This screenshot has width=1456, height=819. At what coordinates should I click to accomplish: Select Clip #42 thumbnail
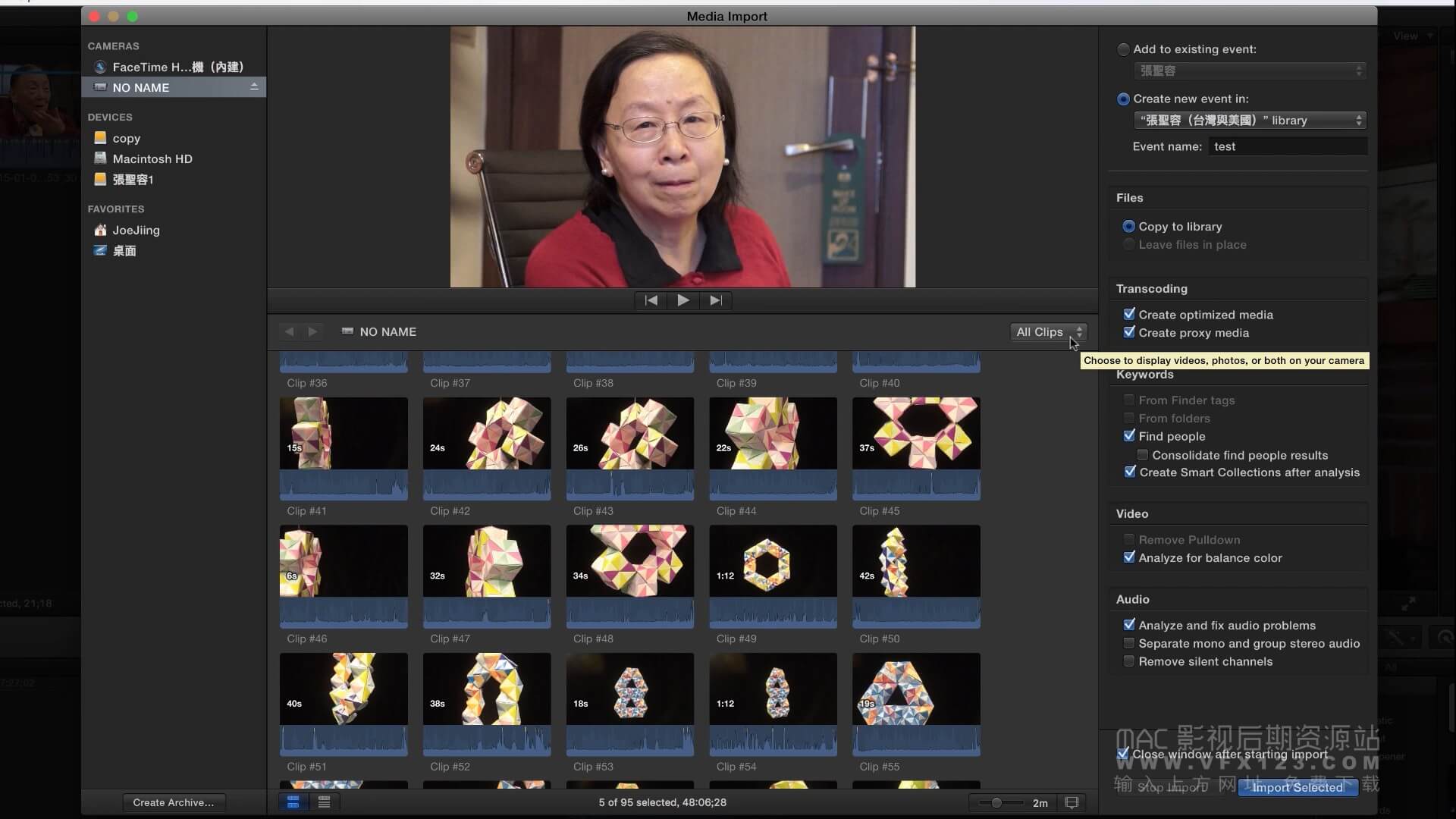487,447
